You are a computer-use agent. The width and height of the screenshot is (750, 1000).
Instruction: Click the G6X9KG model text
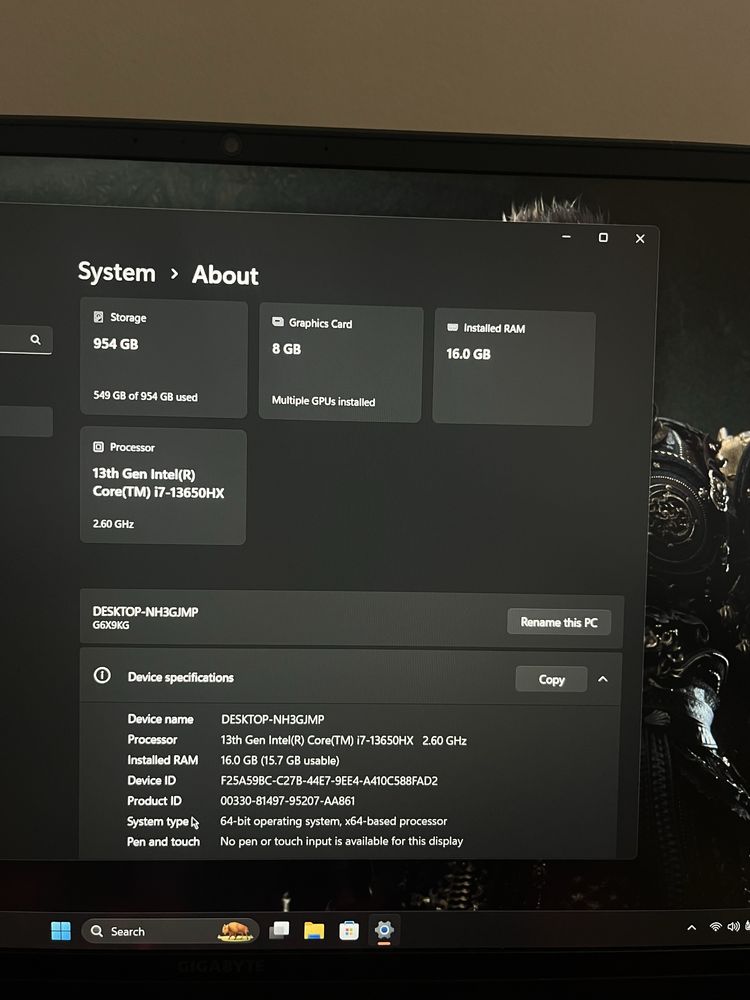pyautogui.click(x=111, y=626)
